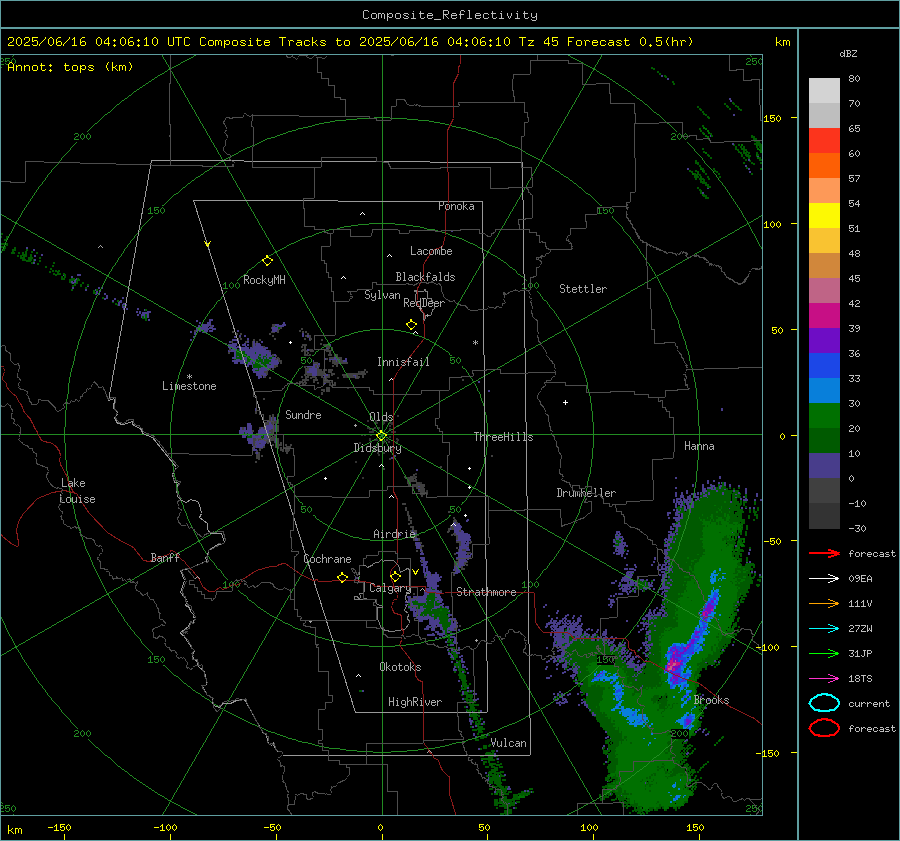Click the km unit label at top right
Screen dimensions: 900x841
[782, 42]
